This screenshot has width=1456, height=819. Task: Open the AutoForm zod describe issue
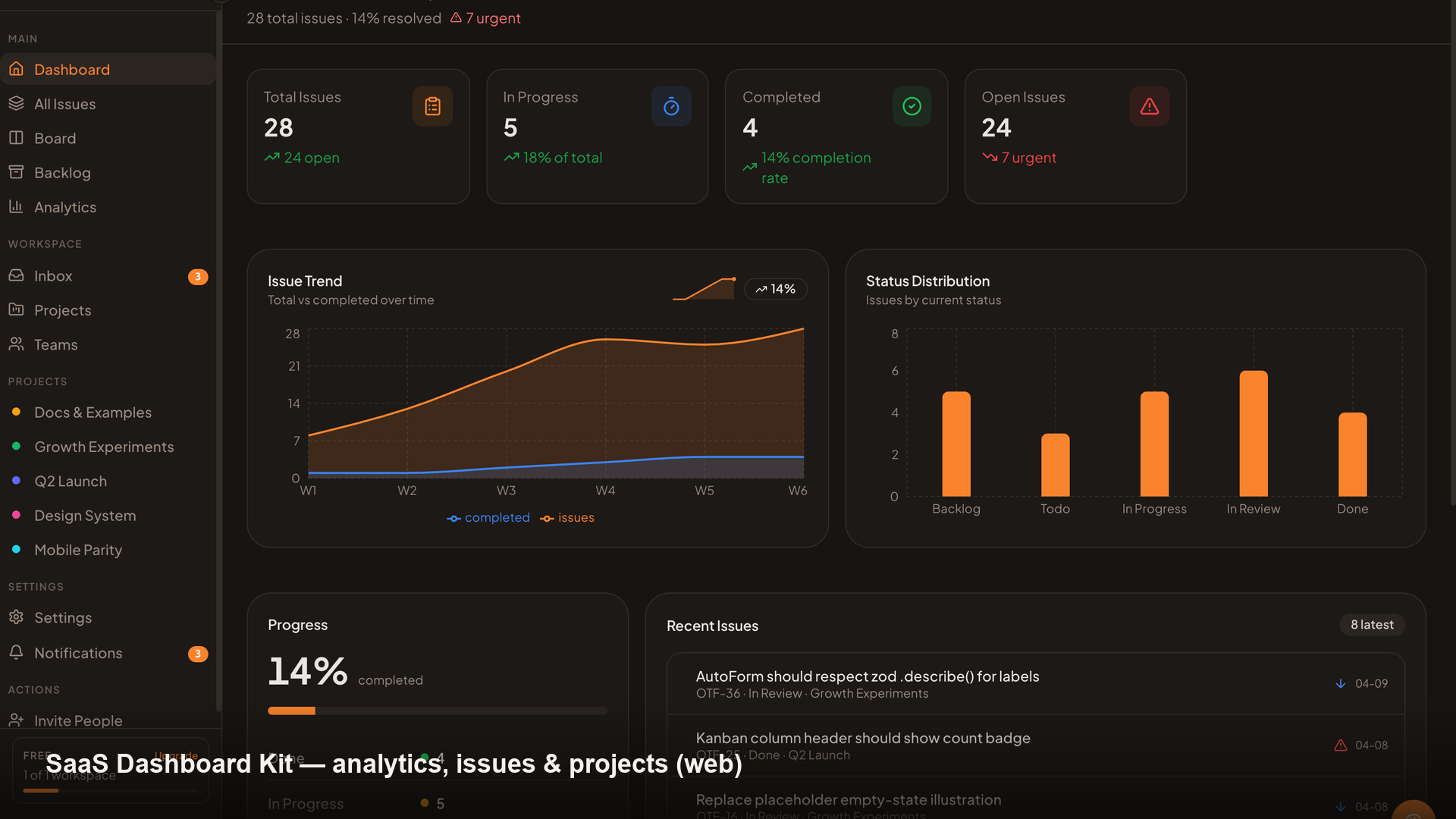point(1035,684)
